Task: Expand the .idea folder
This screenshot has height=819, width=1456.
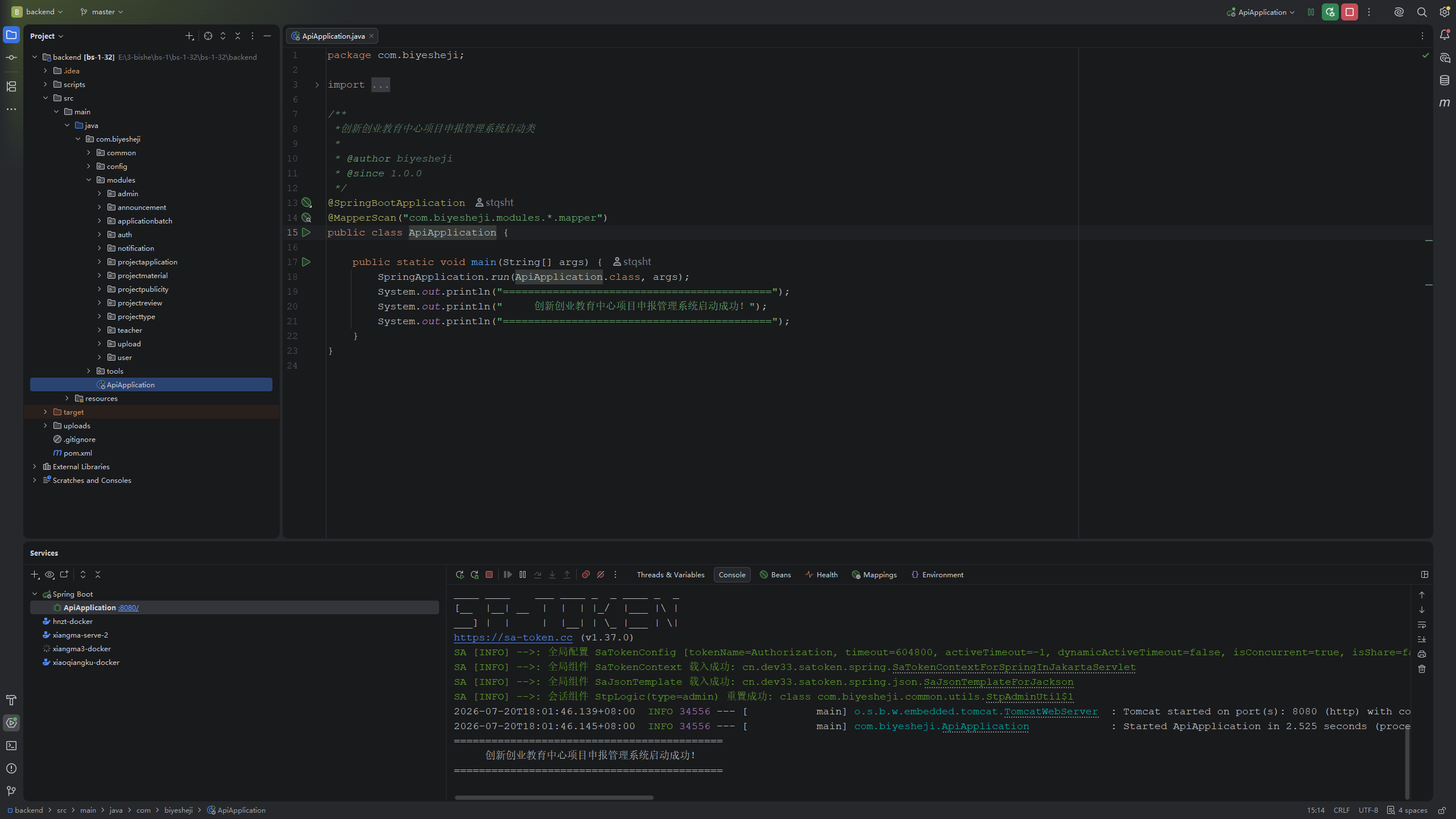Action: pyautogui.click(x=45, y=71)
